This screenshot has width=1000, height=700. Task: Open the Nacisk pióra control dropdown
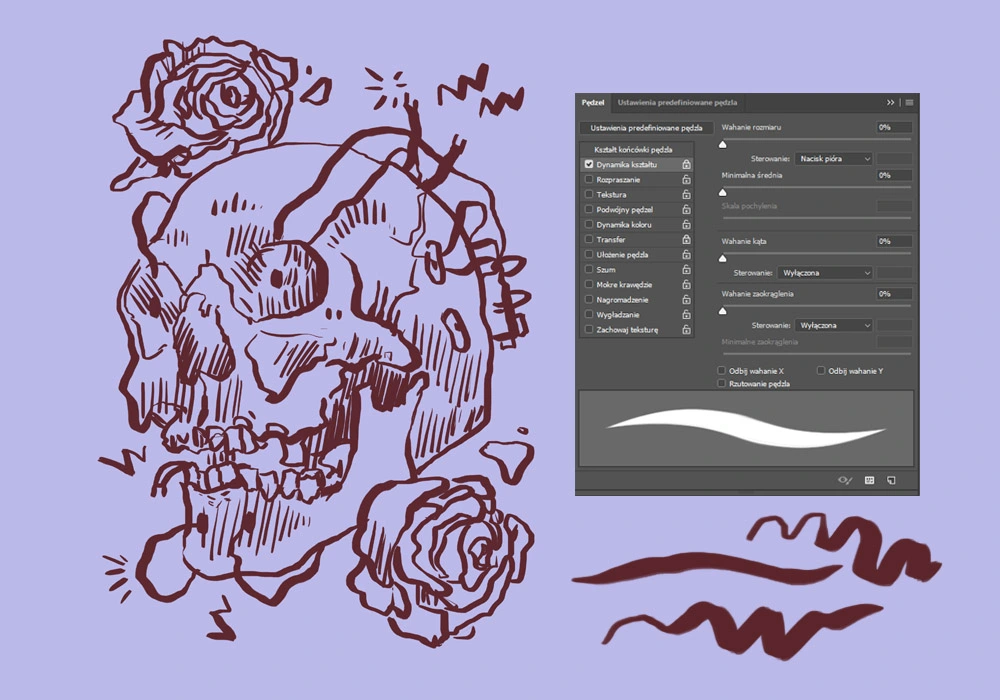[x=834, y=159]
